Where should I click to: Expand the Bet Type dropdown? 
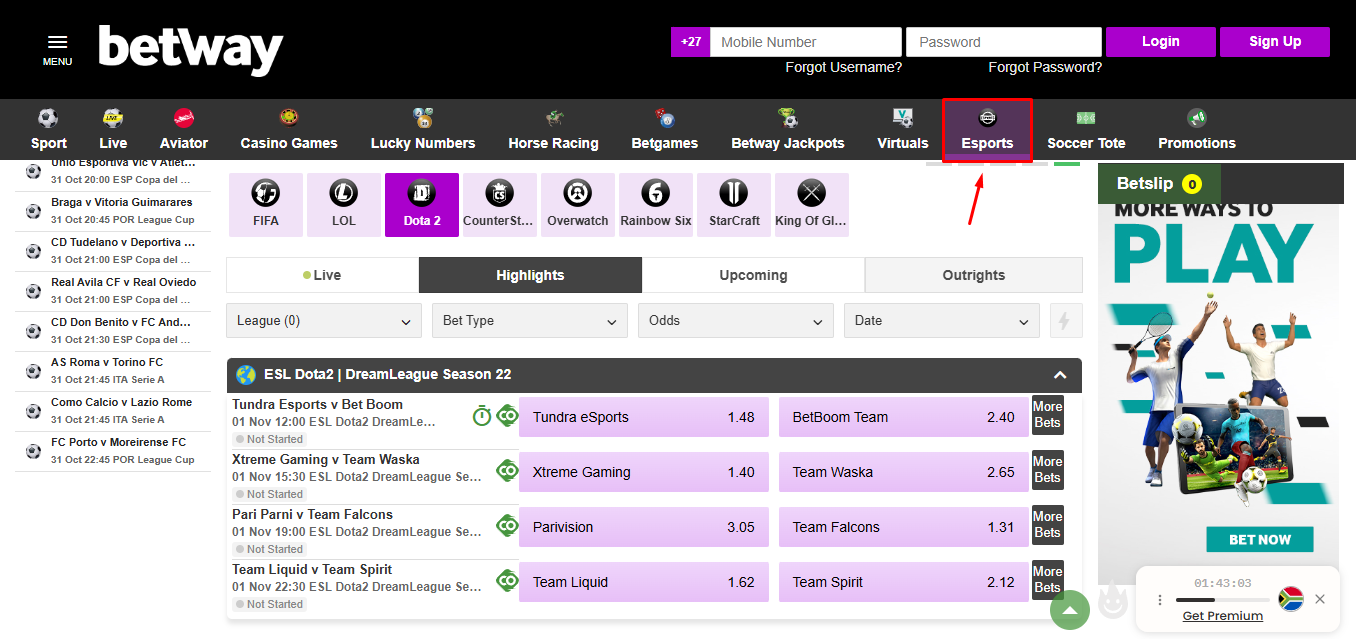530,321
